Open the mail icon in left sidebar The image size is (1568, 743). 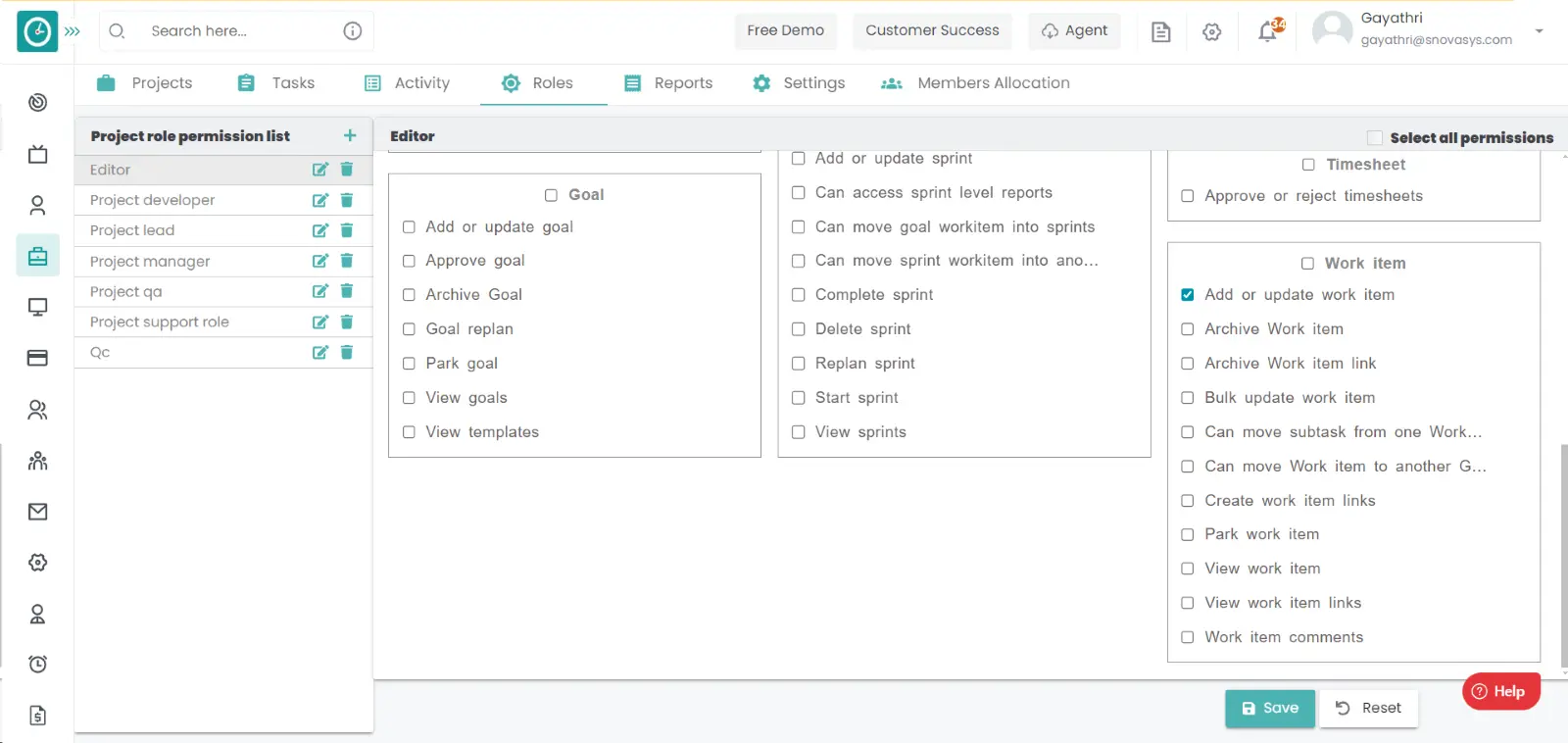point(37,512)
